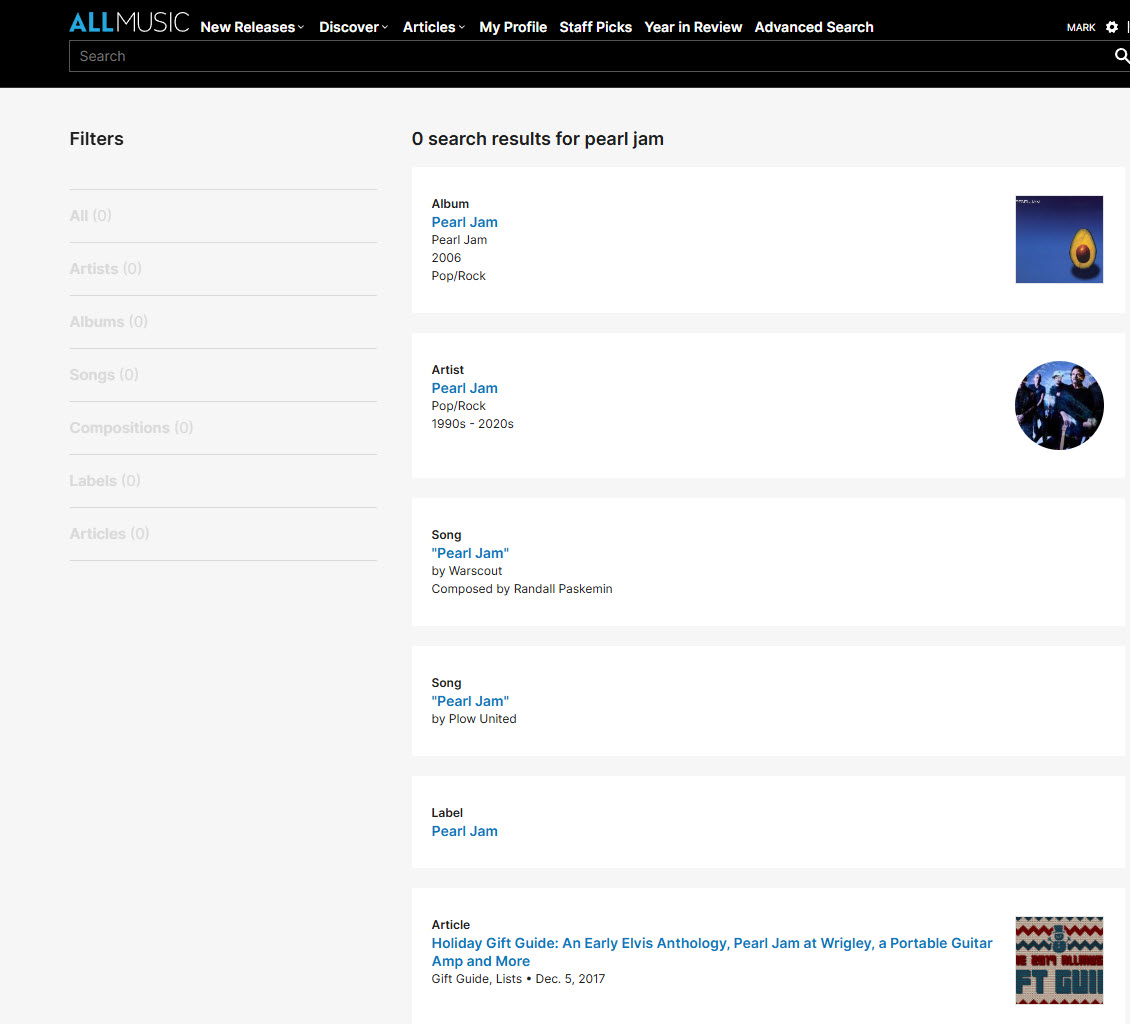Image resolution: width=1130 pixels, height=1024 pixels.
Task: Click the AllMusic logo
Action: tap(129, 23)
